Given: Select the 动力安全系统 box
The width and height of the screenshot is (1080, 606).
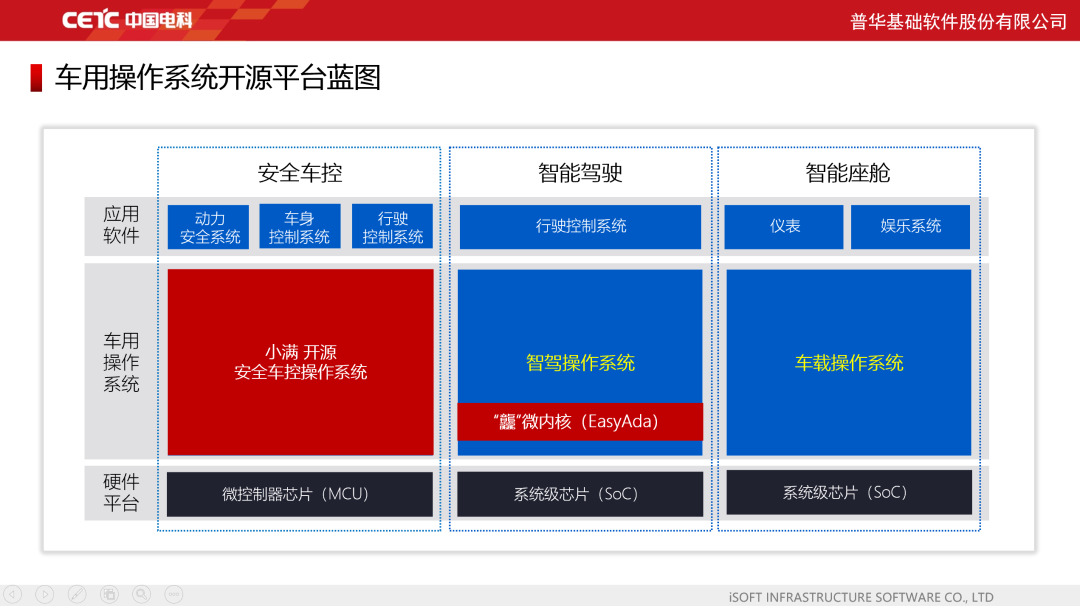Looking at the screenshot, I should [x=210, y=227].
